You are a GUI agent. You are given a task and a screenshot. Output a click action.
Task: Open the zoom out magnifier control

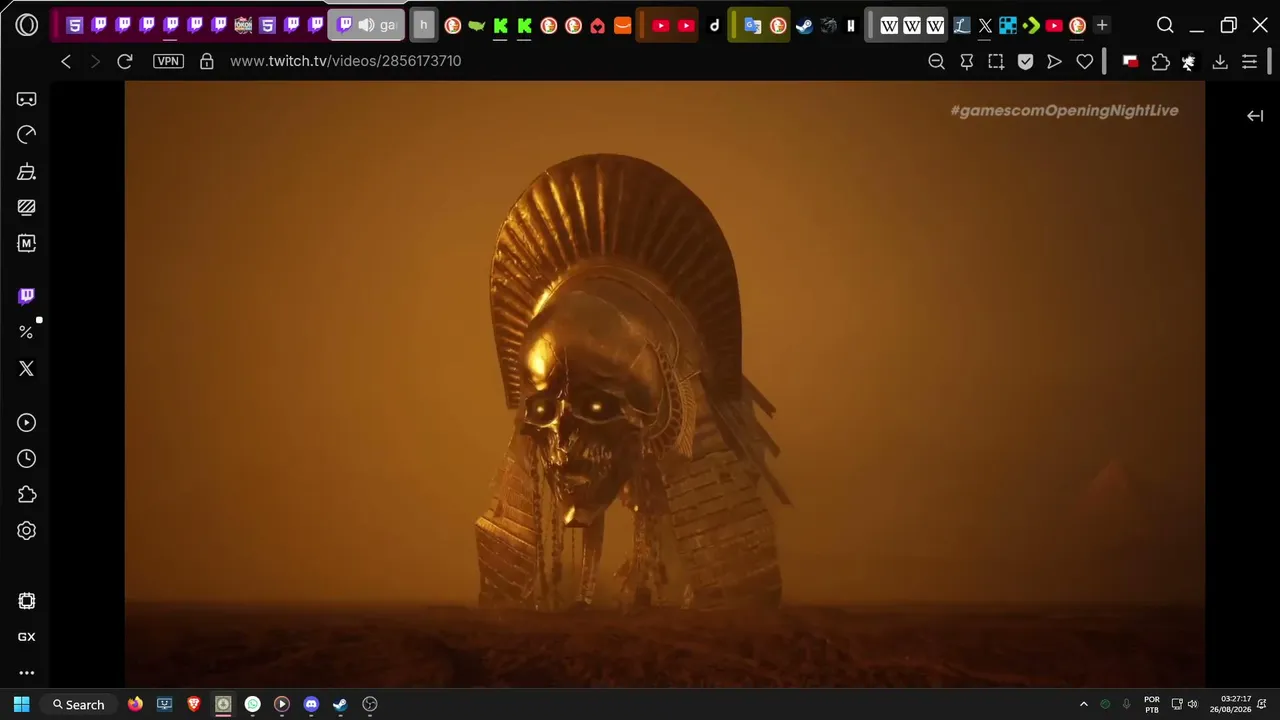[936, 62]
